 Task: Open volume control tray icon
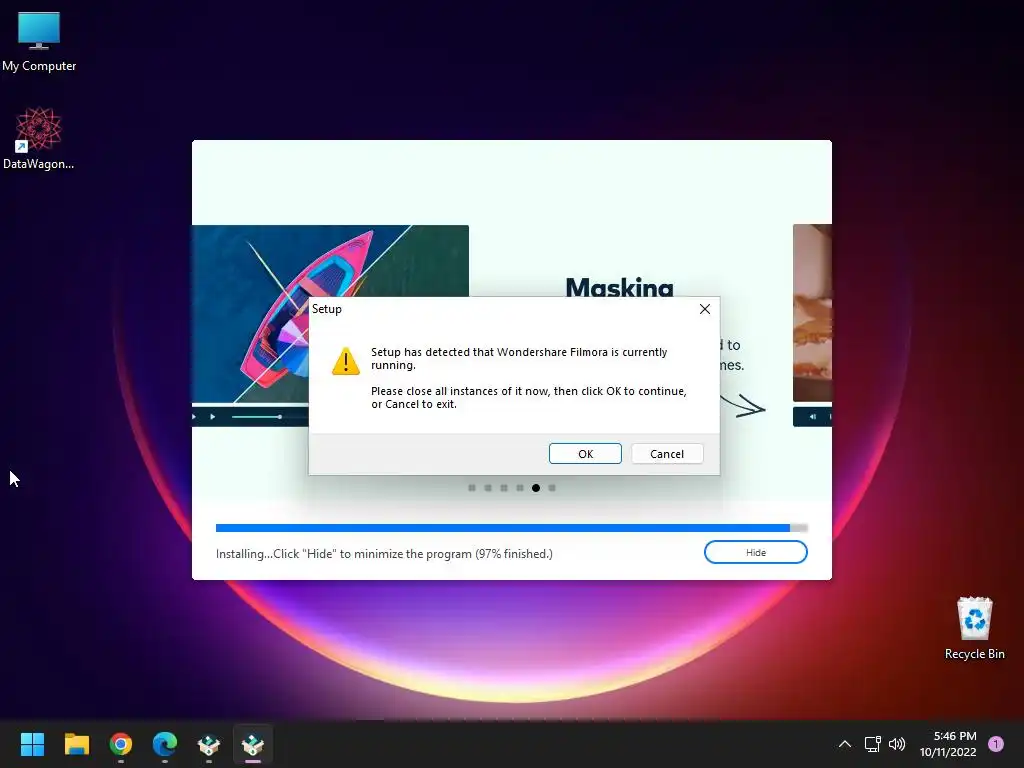click(x=897, y=744)
